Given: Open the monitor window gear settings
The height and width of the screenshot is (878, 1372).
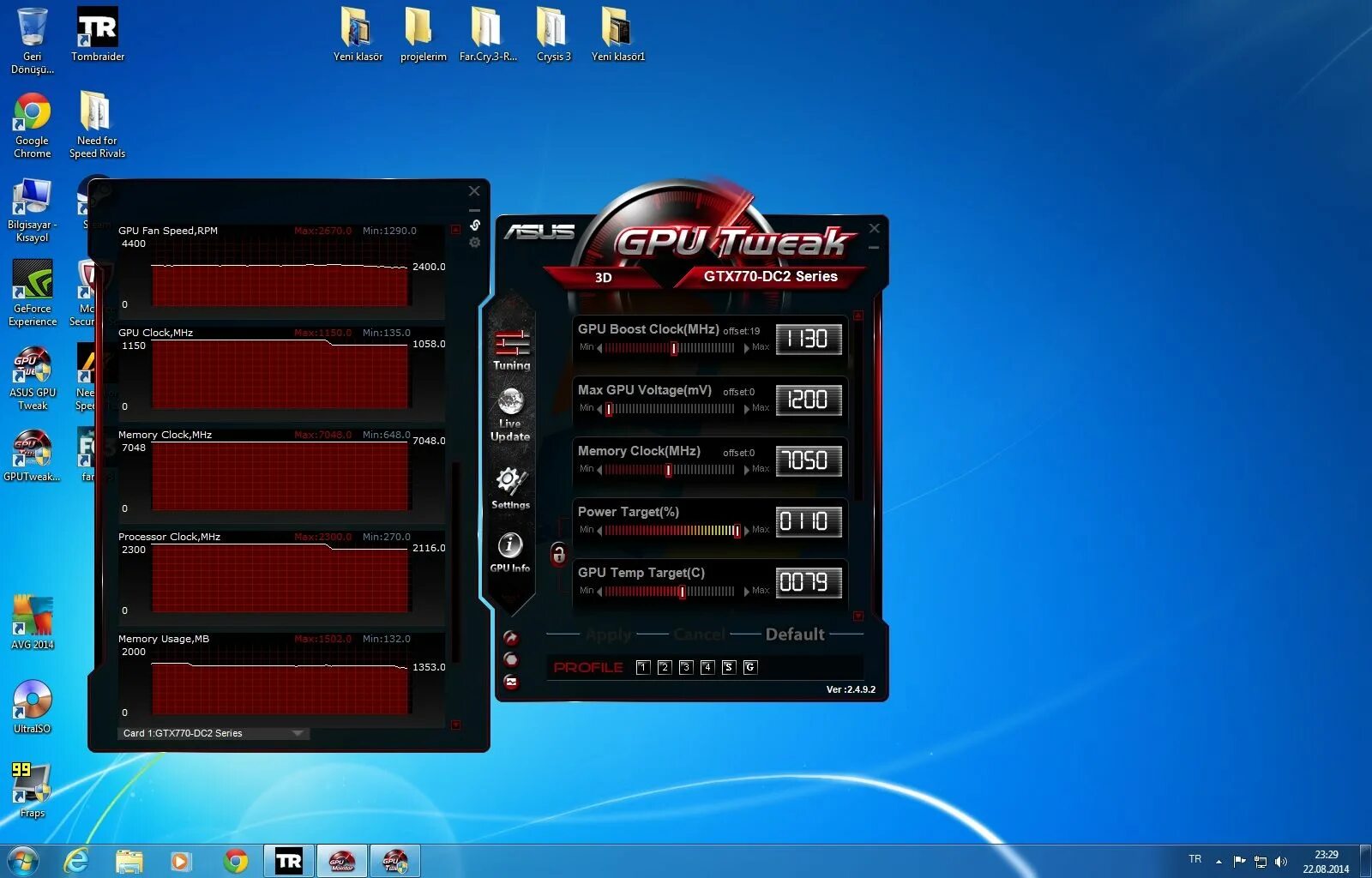Looking at the screenshot, I should [475, 243].
